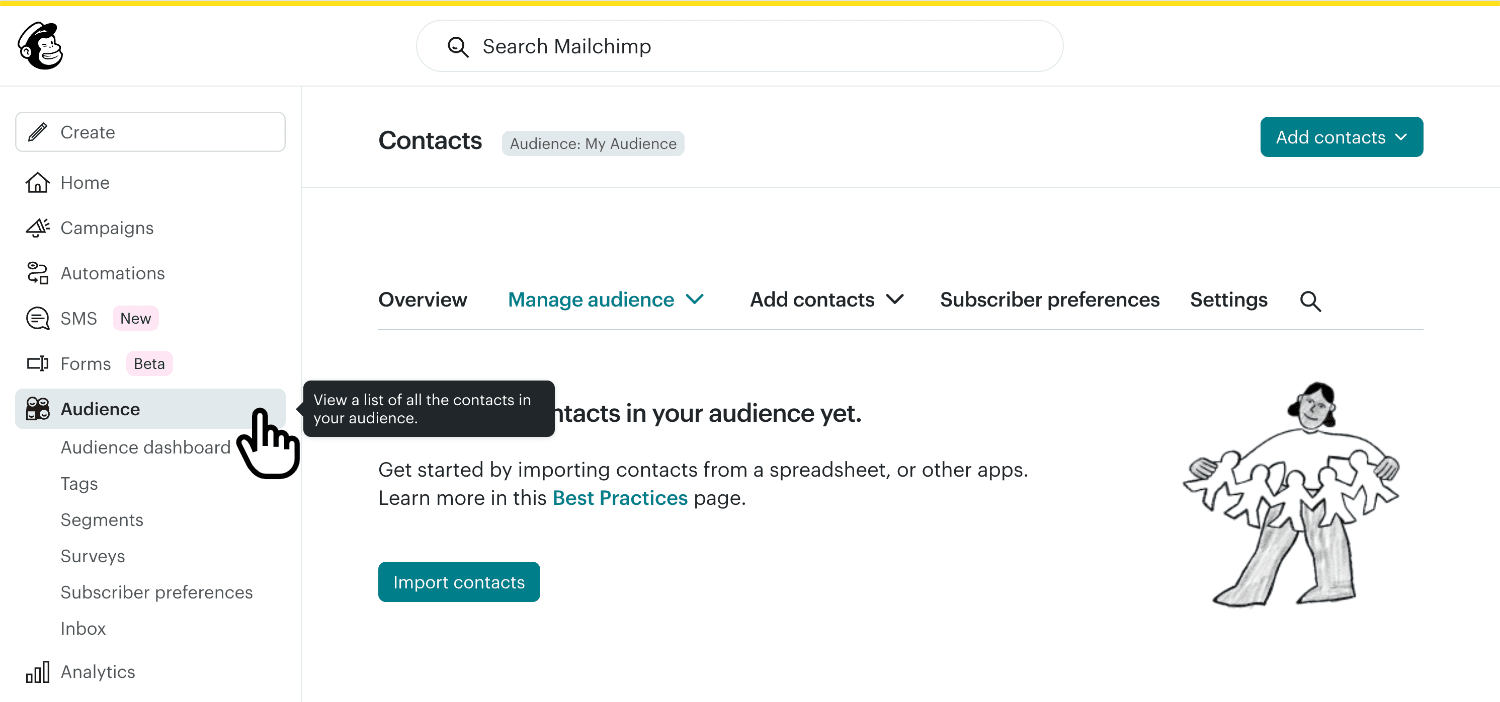Open Inbox under Audience

tap(83, 629)
